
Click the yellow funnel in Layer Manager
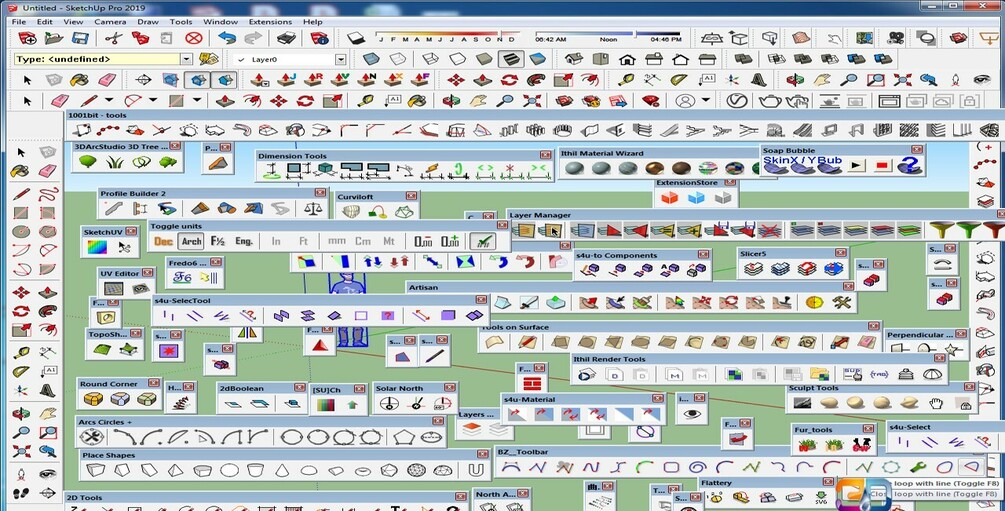click(x=942, y=230)
